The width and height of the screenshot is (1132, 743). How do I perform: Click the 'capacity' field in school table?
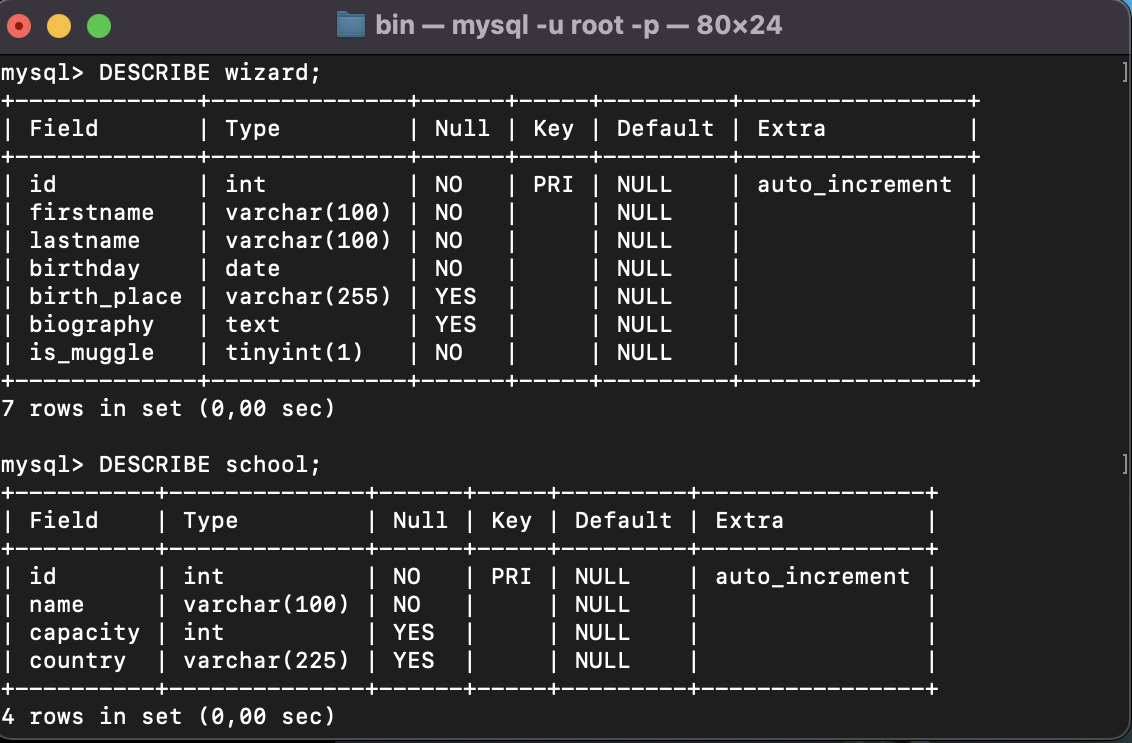click(84, 633)
